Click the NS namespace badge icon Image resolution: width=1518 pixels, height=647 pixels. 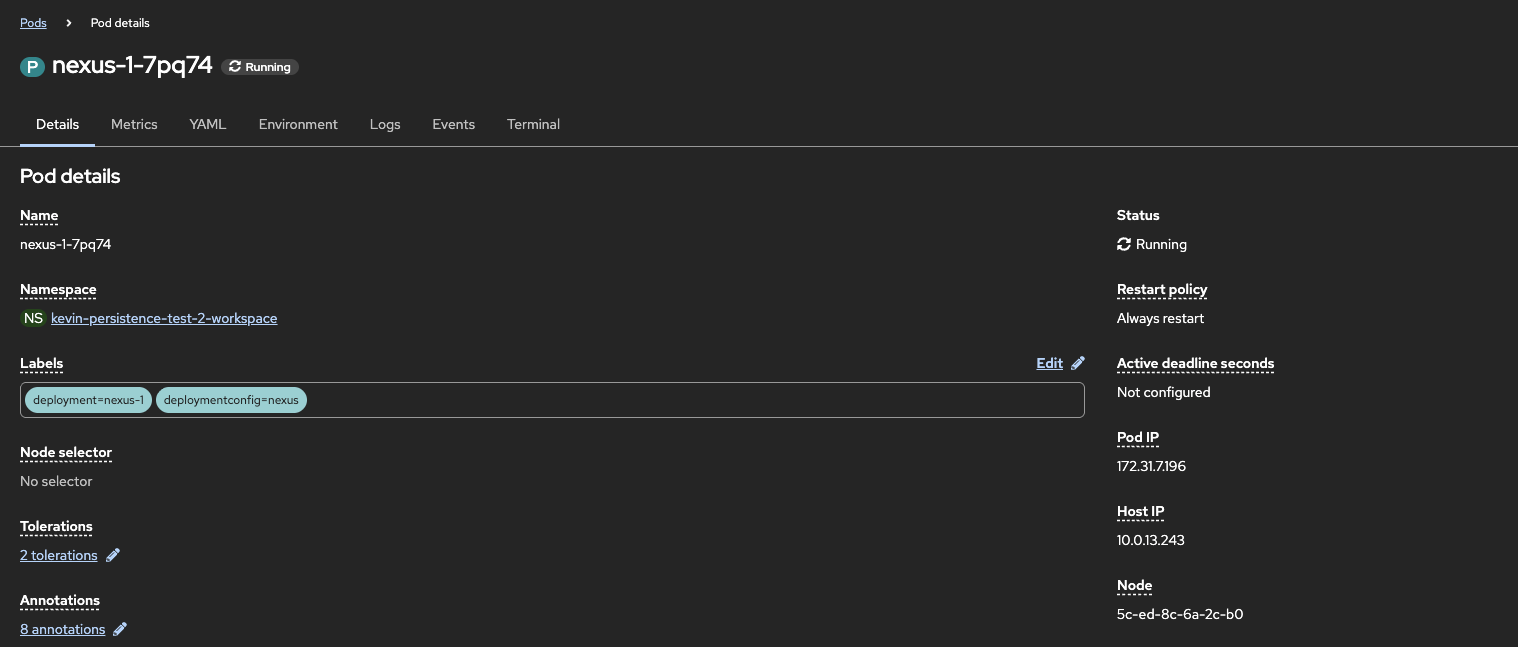[34, 318]
